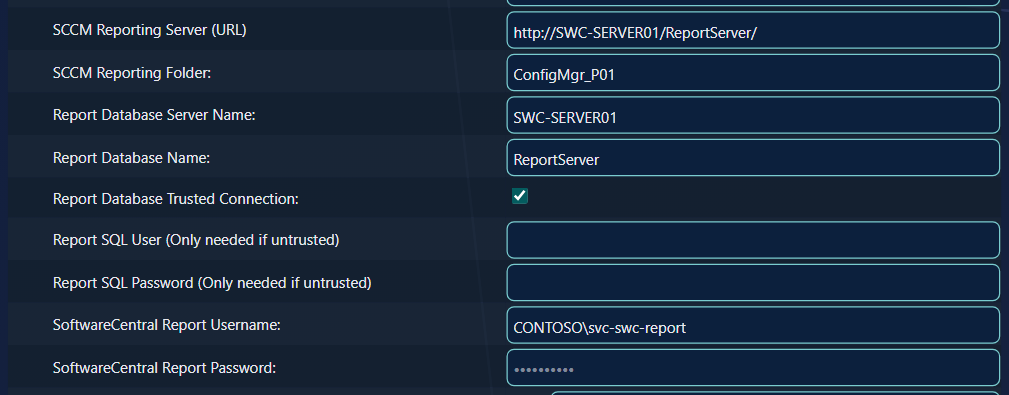Click the 'SCCM Reporting Folder:' label
This screenshot has height=395, width=1009.
coord(132,73)
